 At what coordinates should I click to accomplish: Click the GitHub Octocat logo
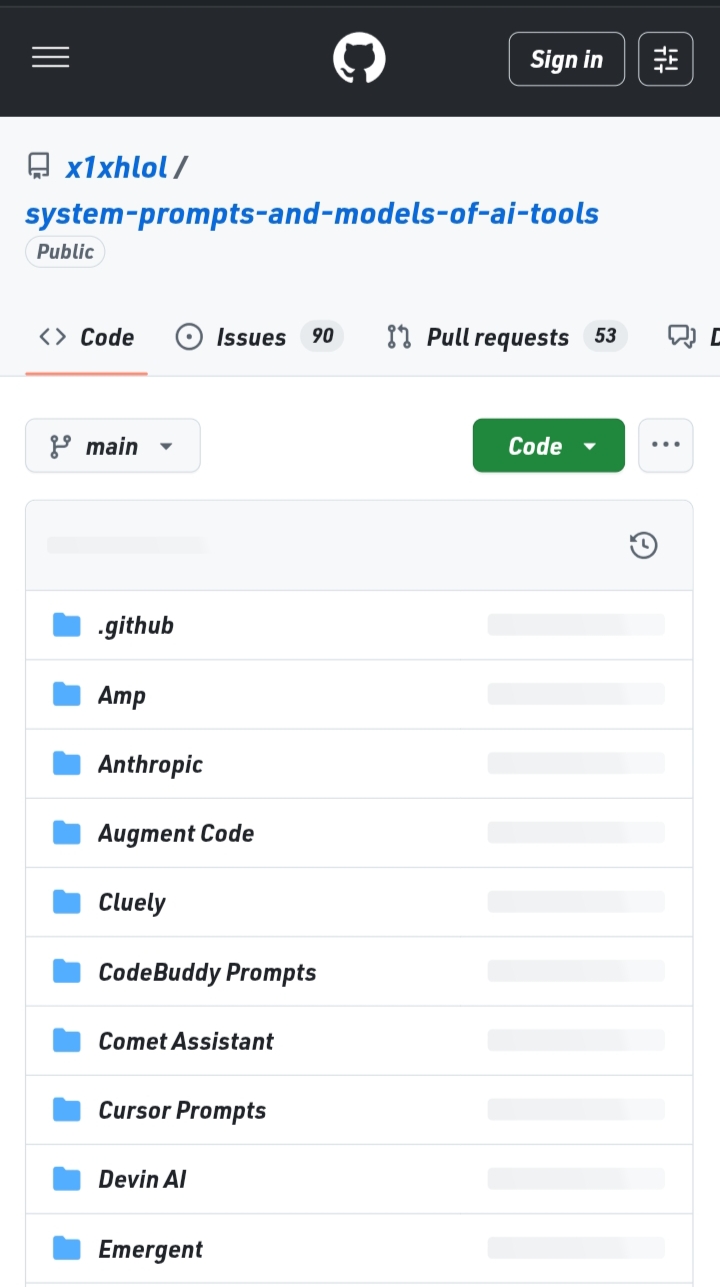click(359, 59)
